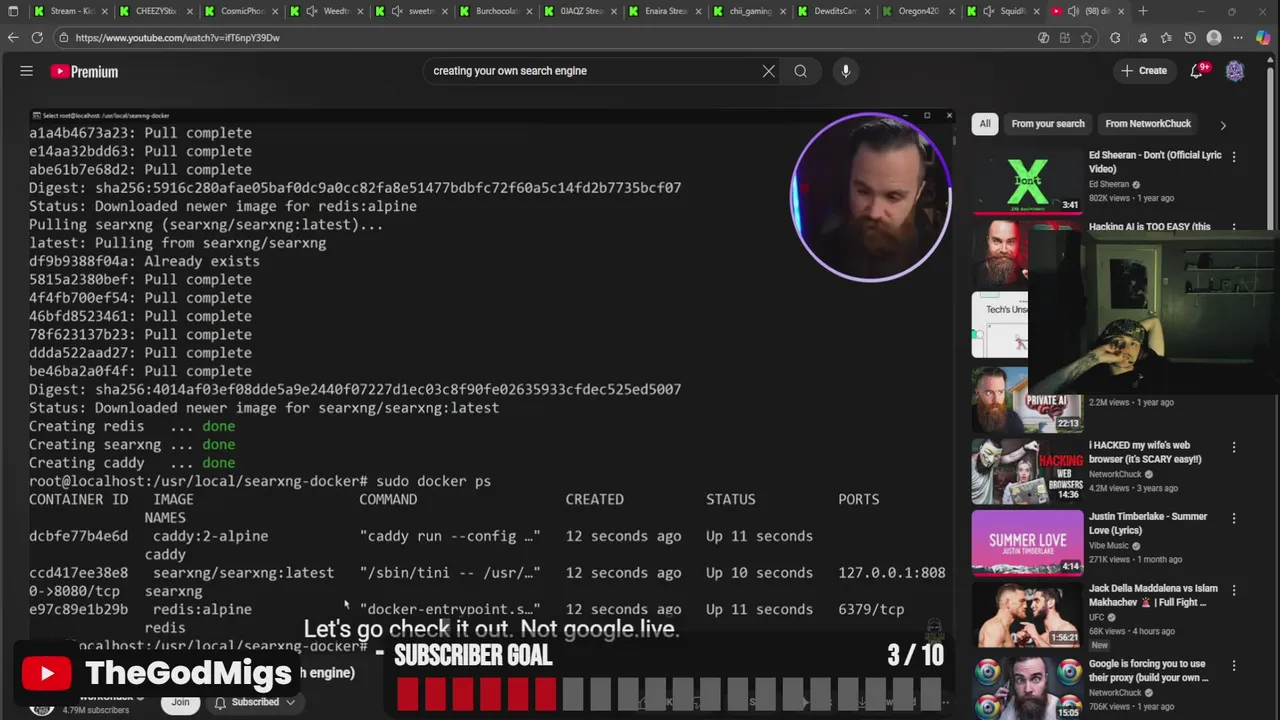Filter by From NetworkChuck chip
1280x720 pixels.
pyautogui.click(x=1148, y=124)
